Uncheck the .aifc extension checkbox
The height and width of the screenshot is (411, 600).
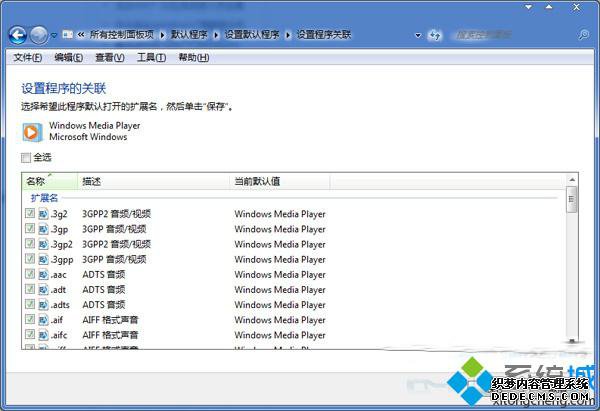click(x=30, y=334)
